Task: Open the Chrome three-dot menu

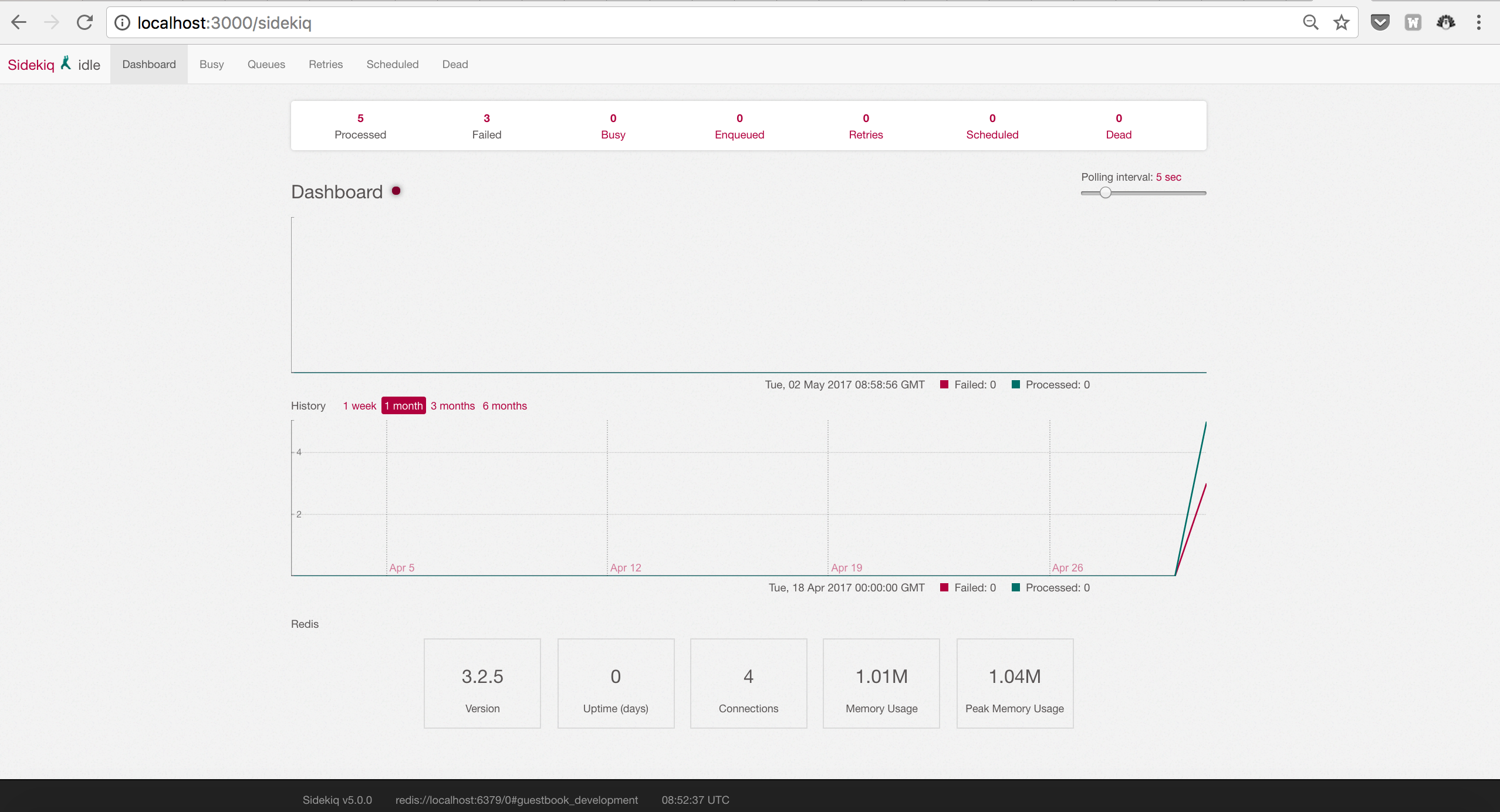Action: (x=1479, y=22)
